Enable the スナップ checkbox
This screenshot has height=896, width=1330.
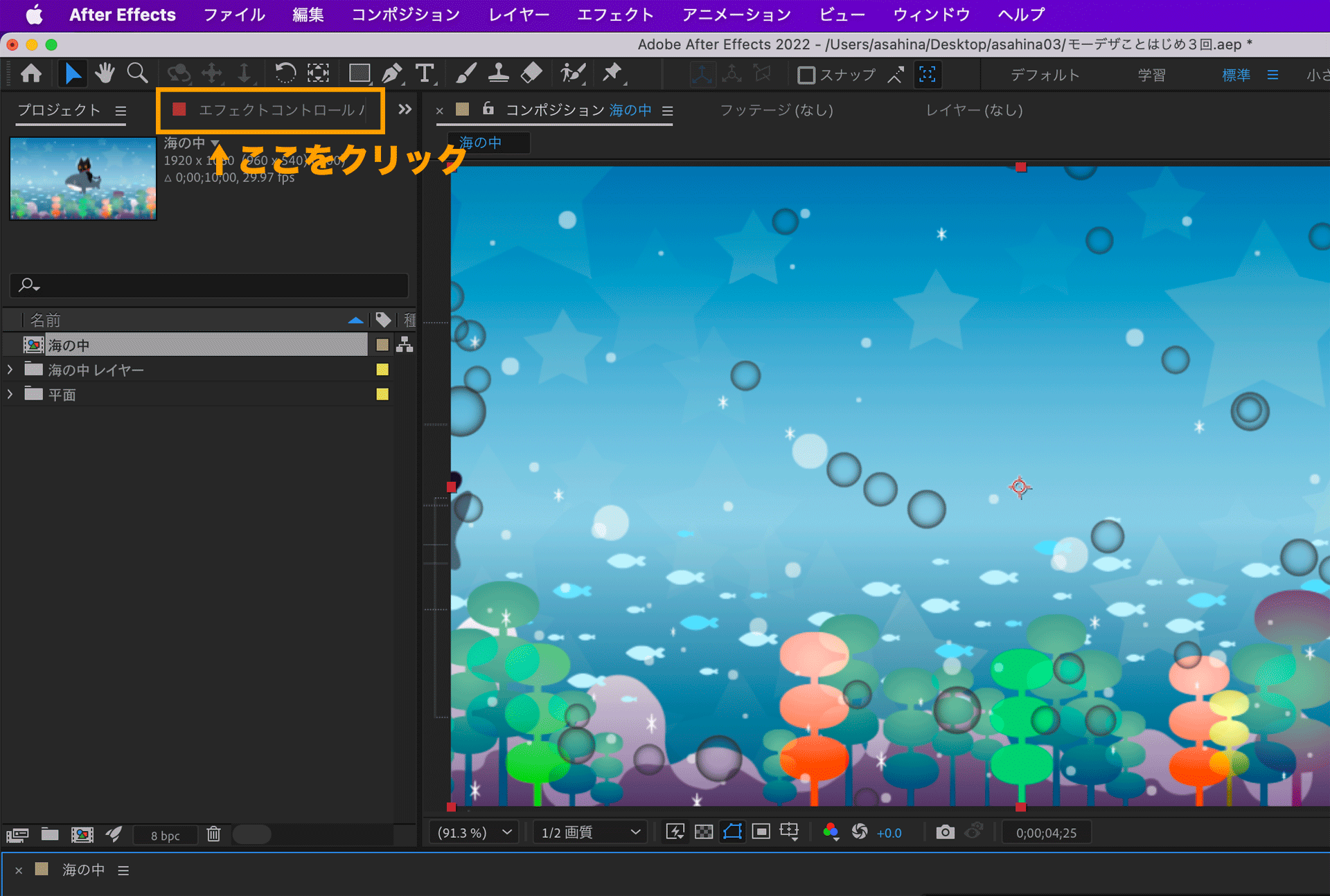pos(806,75)
